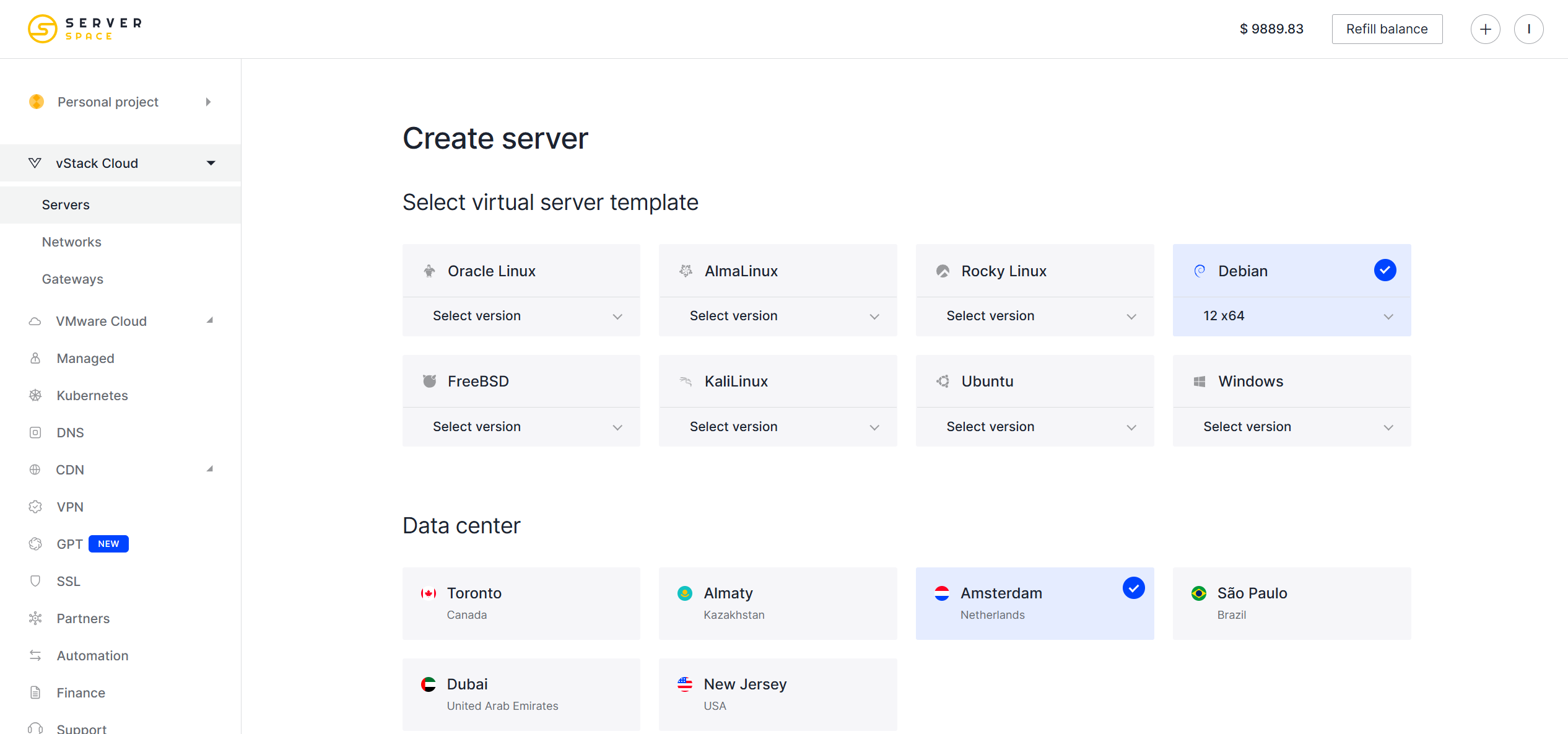Click the Oracle Linux logo icon
Viewport: 1568px width, 734px height.
429,271
